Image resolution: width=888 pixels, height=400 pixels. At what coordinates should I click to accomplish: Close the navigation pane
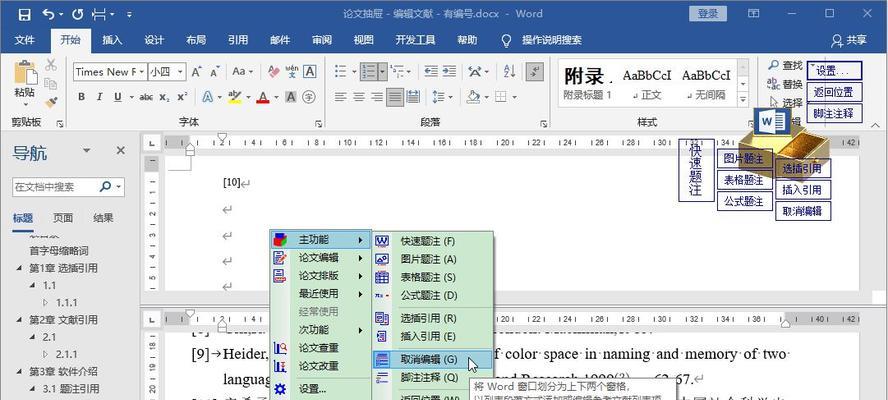[121, 151]
